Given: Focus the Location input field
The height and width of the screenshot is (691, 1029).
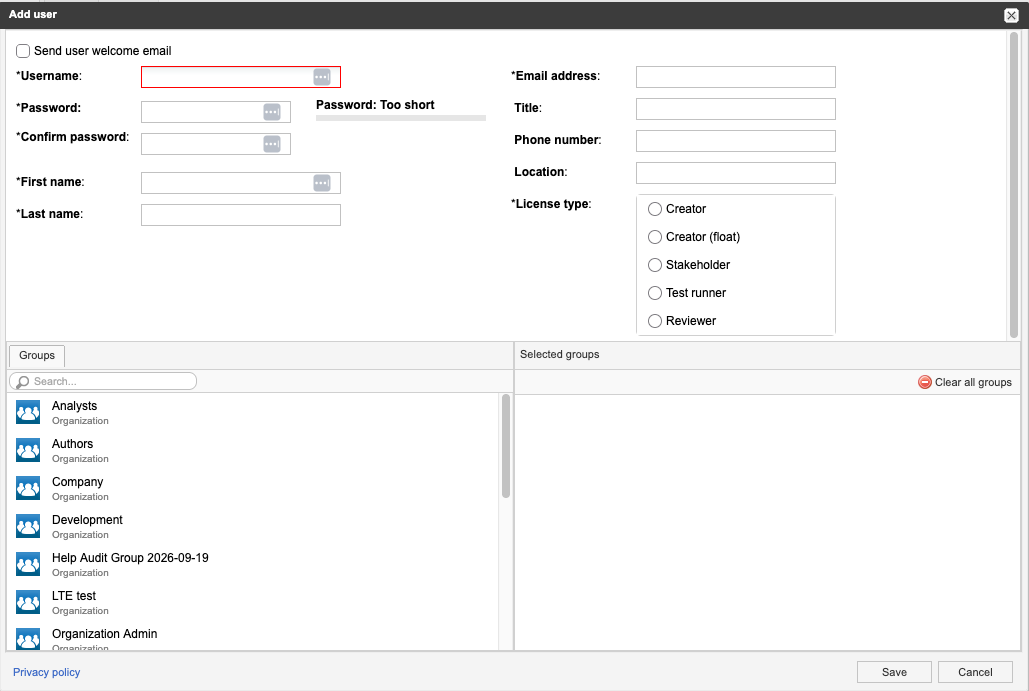Looking at the screenshot, I should point(736,173).
